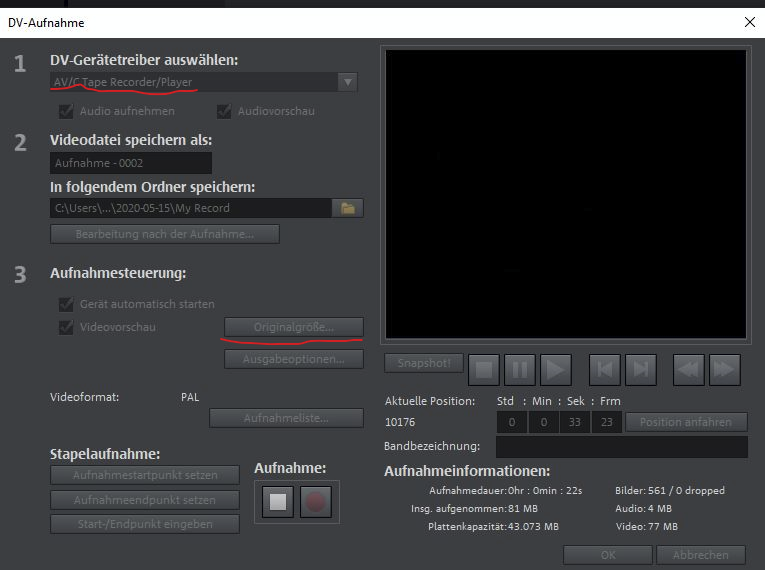Click the Position anfahren button
Viewport: 765px width, 570px height.
(x=686, y=422)
